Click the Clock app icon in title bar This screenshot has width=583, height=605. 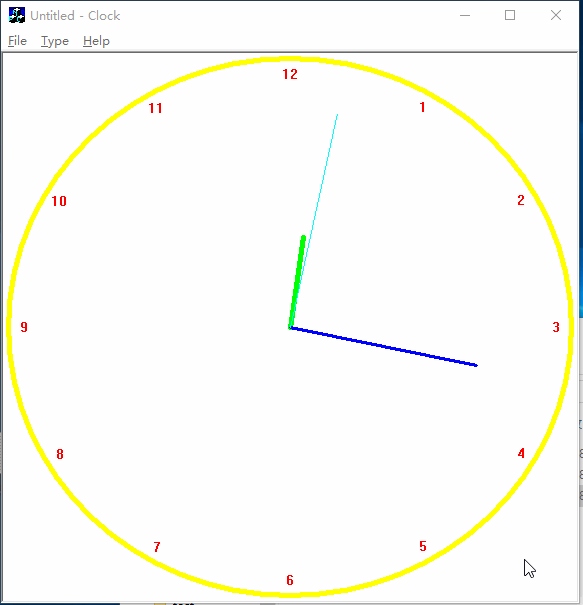pos(17,15)
